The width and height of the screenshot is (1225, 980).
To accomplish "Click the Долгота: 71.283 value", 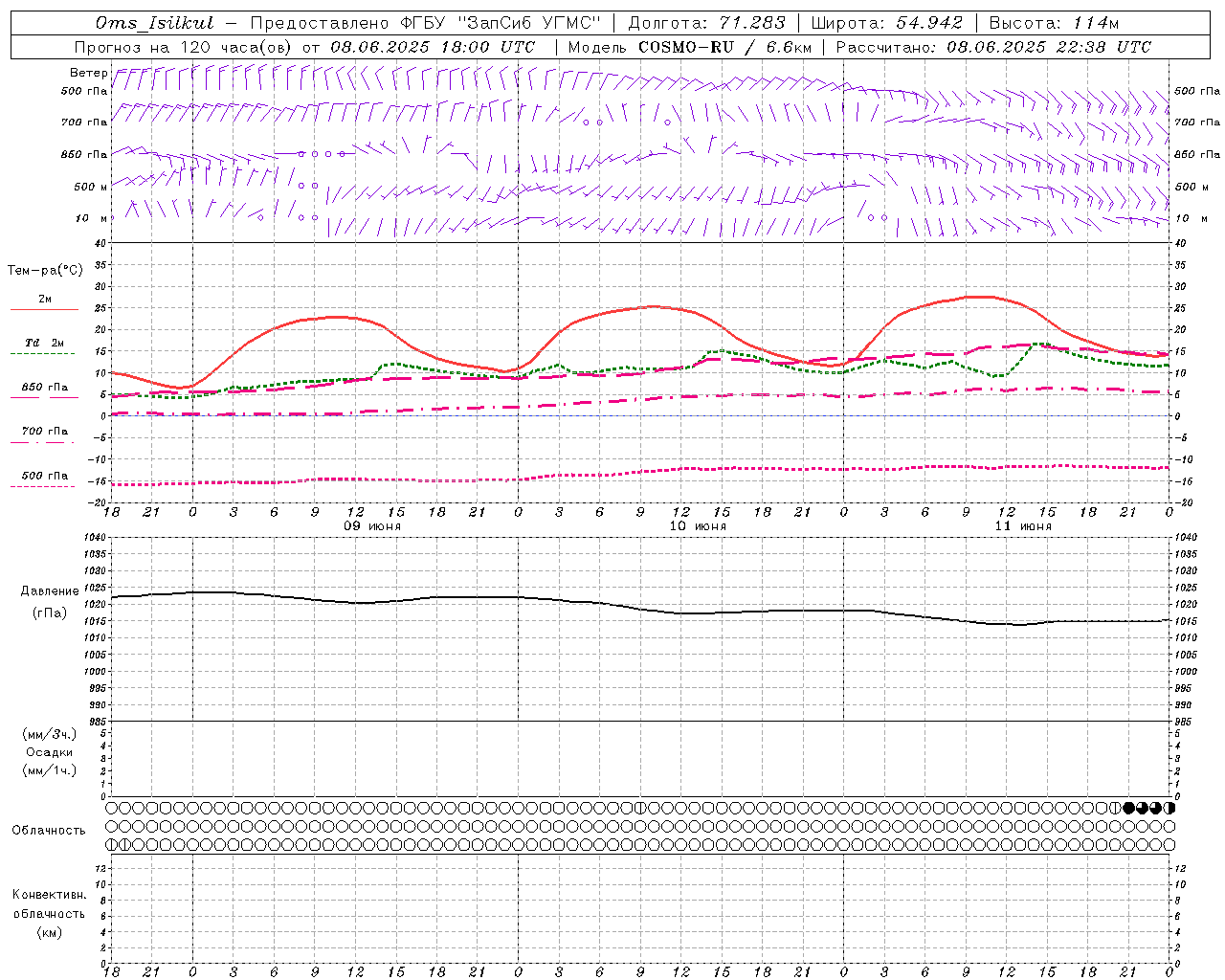I will pos(706,23).
